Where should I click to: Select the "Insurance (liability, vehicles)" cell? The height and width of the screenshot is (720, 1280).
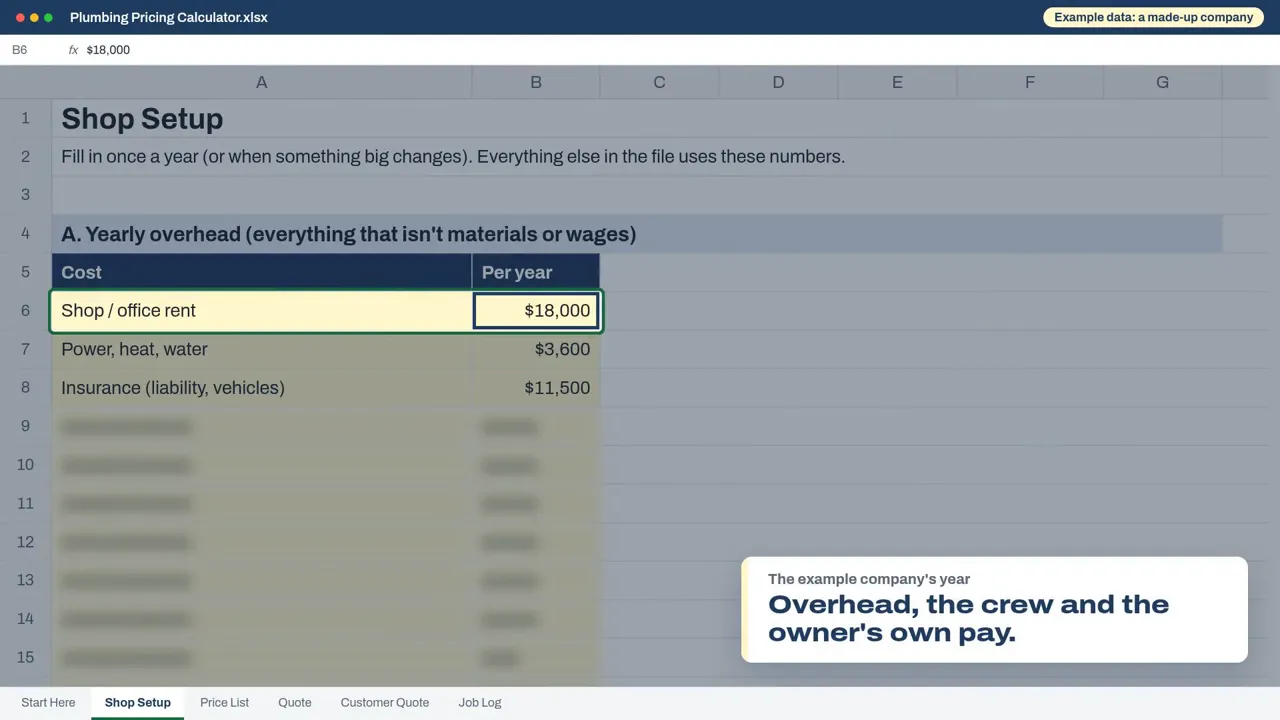tap(262, 388)
